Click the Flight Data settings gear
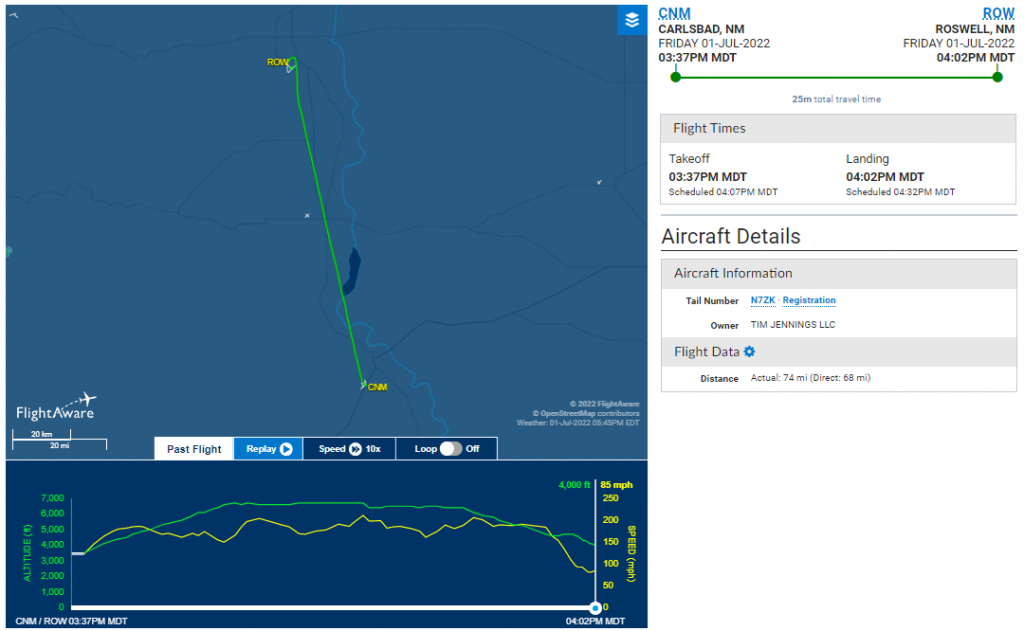Screen dimensions: 1024x631 (749, 352)
